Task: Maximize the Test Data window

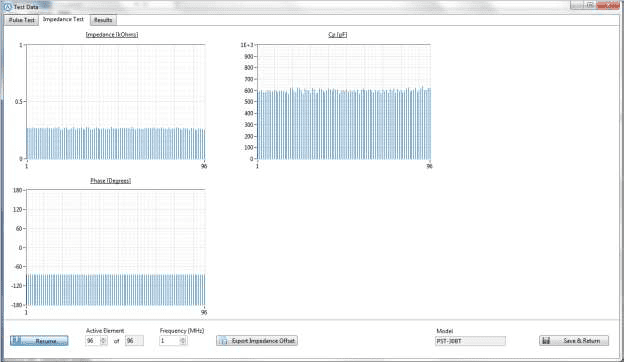Action: [590, 5]
